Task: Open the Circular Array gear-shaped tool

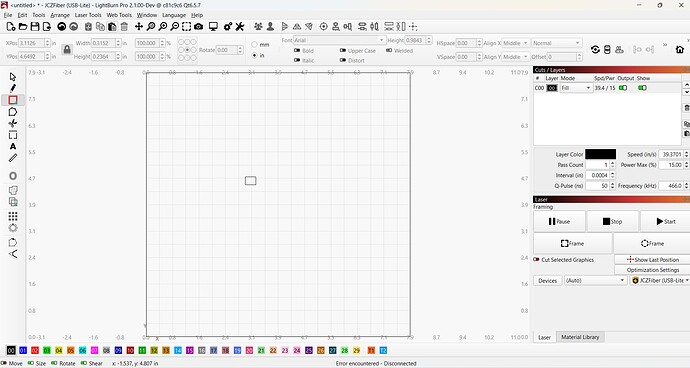Action: pos(13,228)
